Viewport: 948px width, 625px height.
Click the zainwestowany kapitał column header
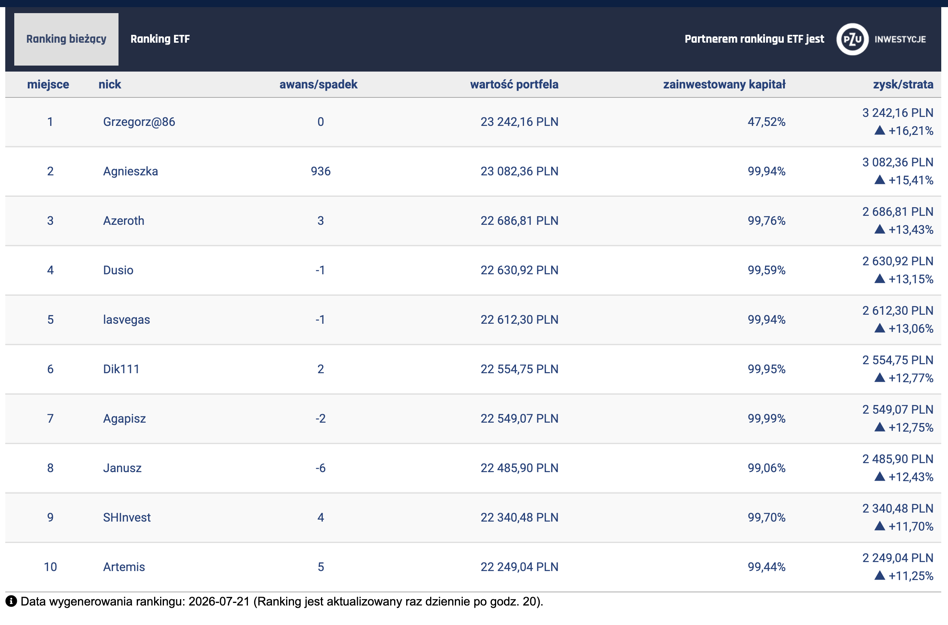(x=724, y=84)
